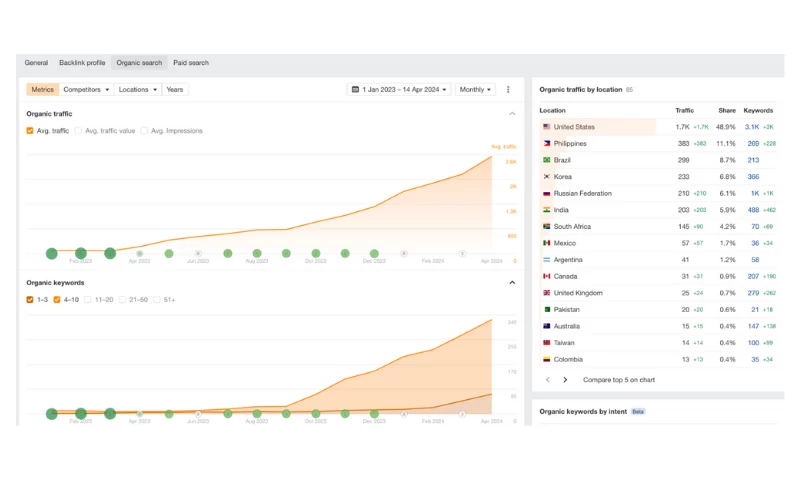This screenshot has width=800, height=480.
Task: Click the United States keywords count 3.1K
Action: 752,127
